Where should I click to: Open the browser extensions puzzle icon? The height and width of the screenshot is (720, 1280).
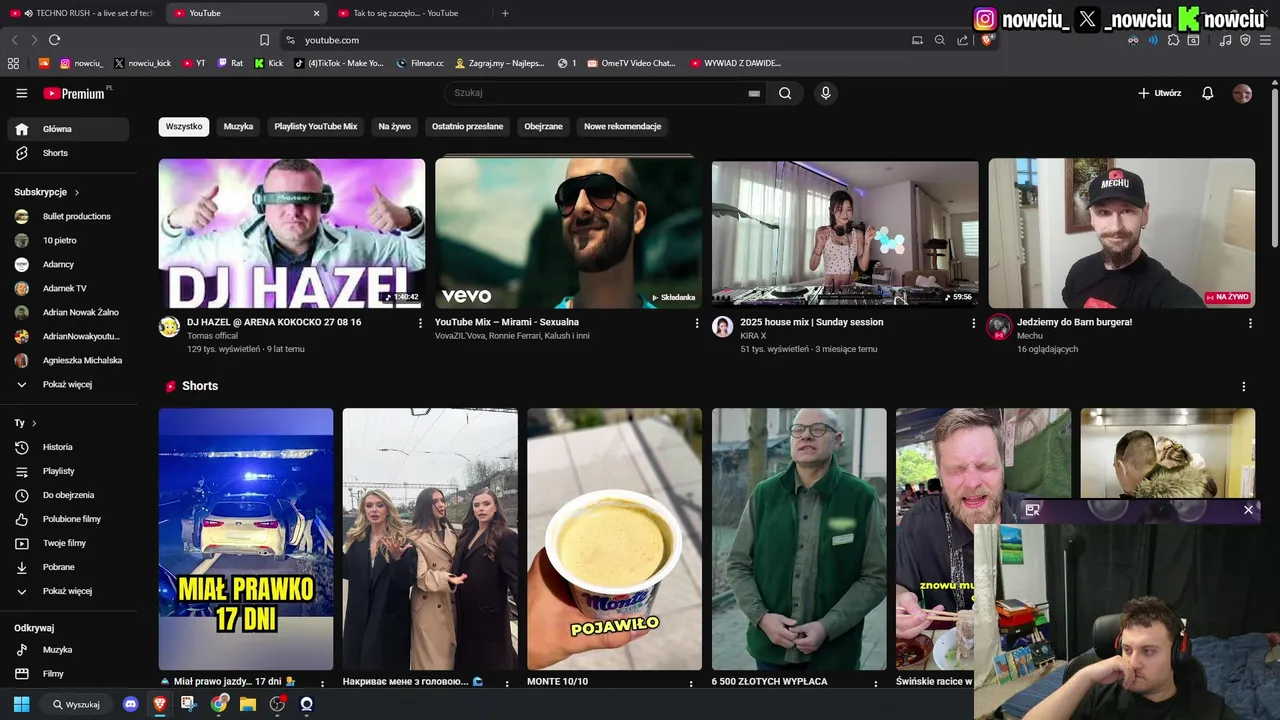pyautogui.click(x=1173, y=40)
